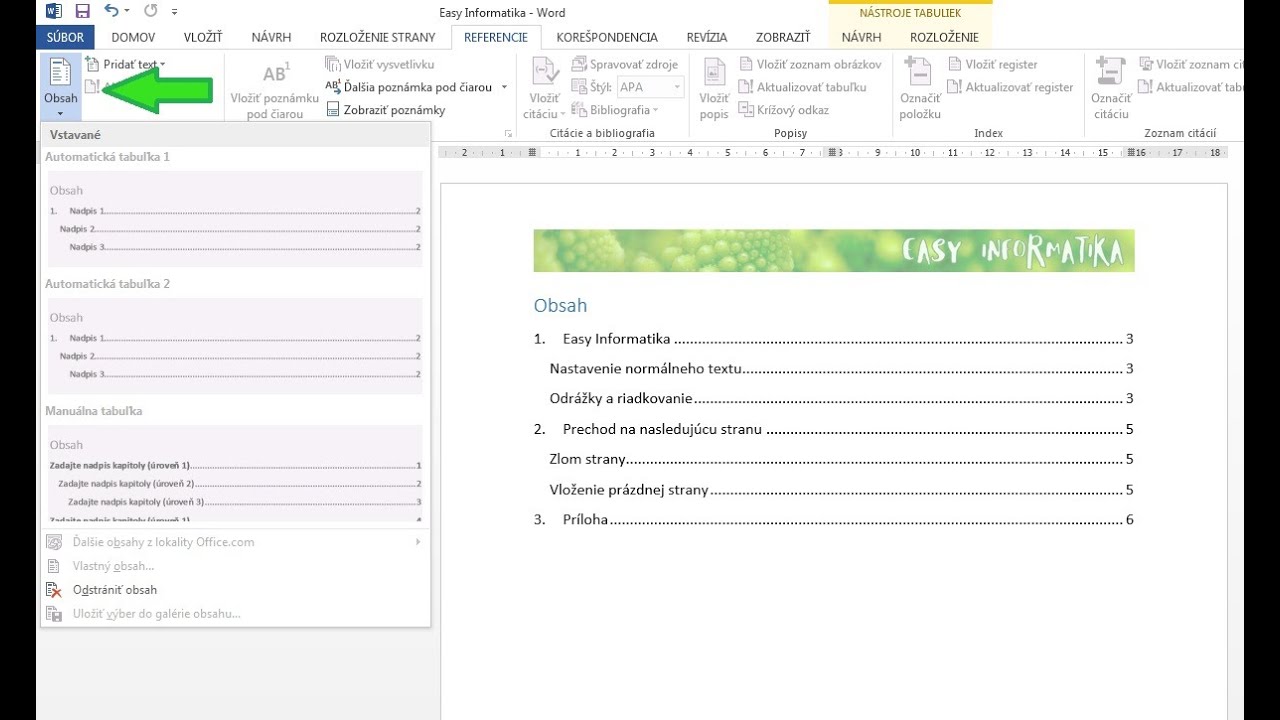Click Pridať text button

tap(126, 64)
